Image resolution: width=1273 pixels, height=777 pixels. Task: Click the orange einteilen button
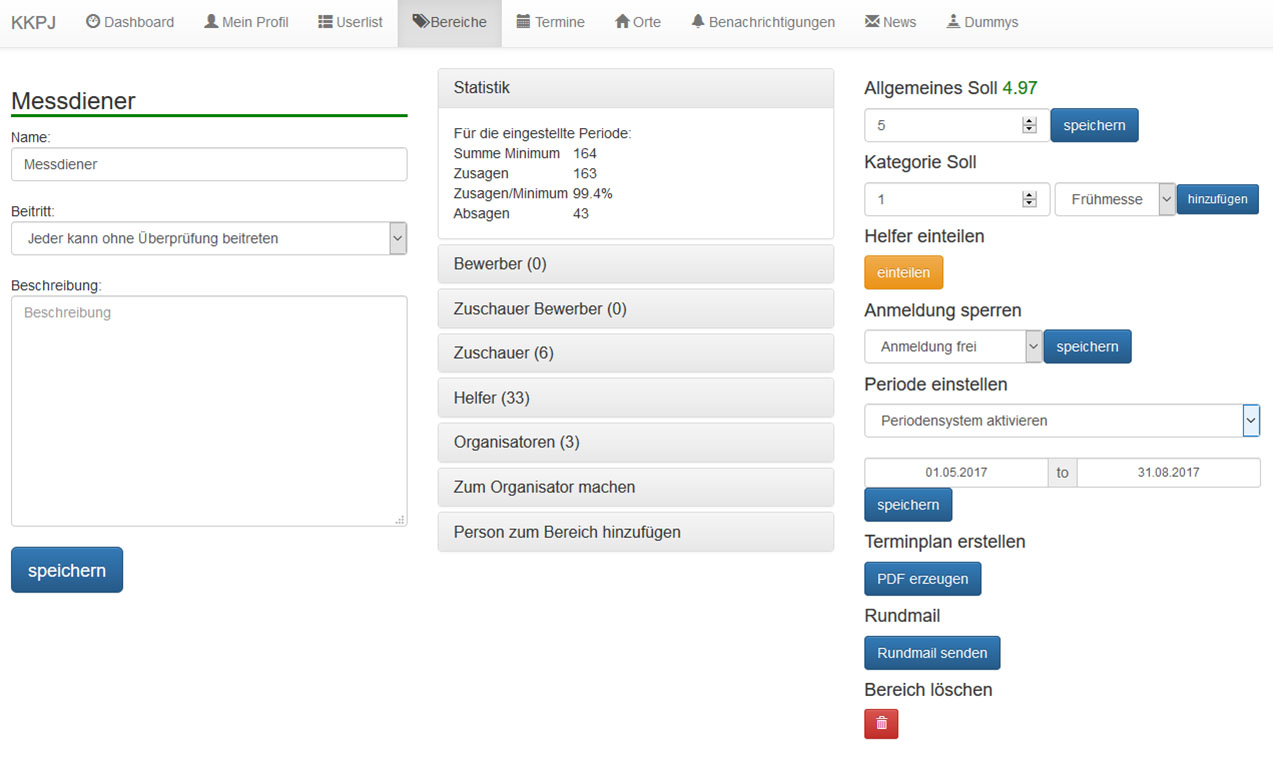[x=903, y=273]
